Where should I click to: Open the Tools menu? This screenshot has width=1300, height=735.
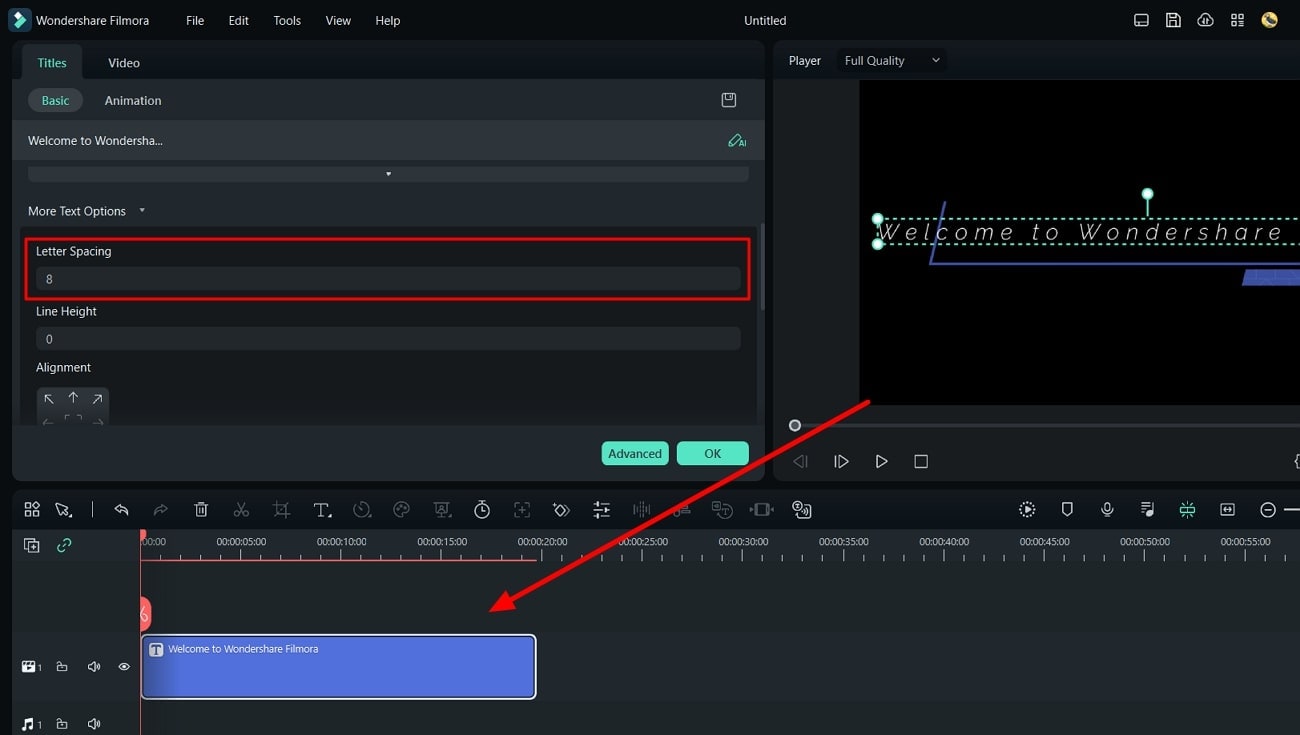click(287, 20)
